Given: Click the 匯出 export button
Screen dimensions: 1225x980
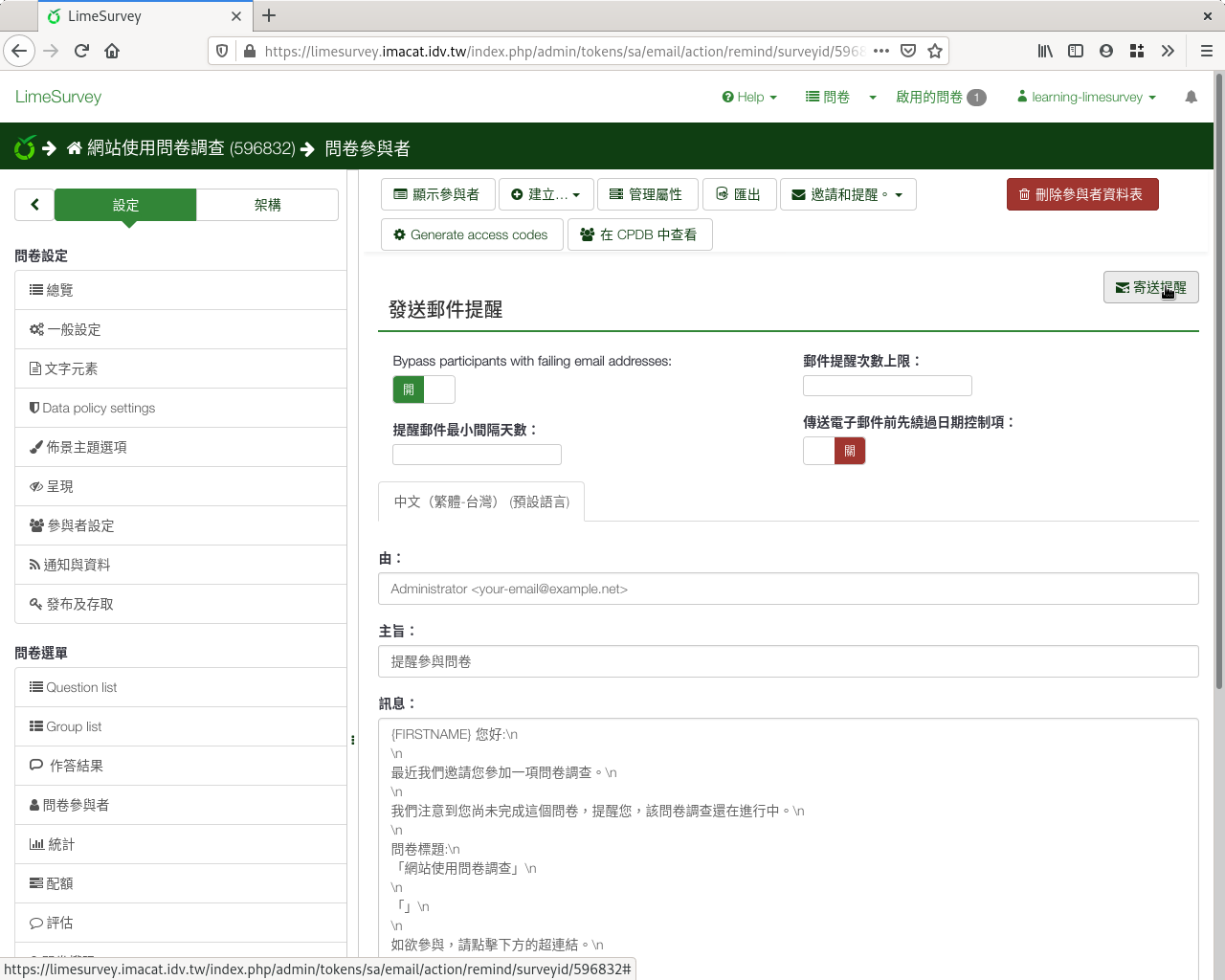Looking at the screenshot, I should [739, 194].
